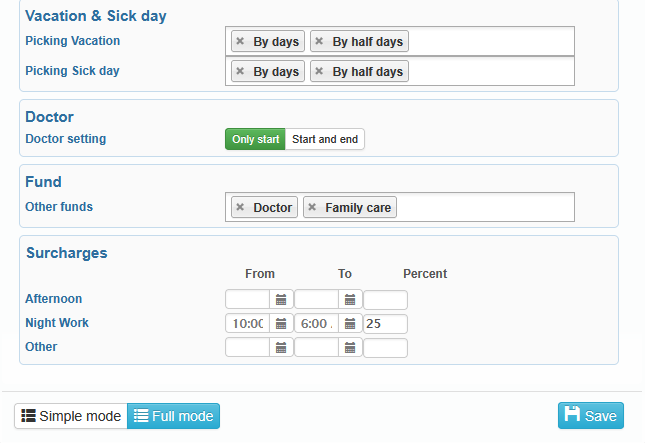Open Other surcharge From picker icon

point(281,348)
